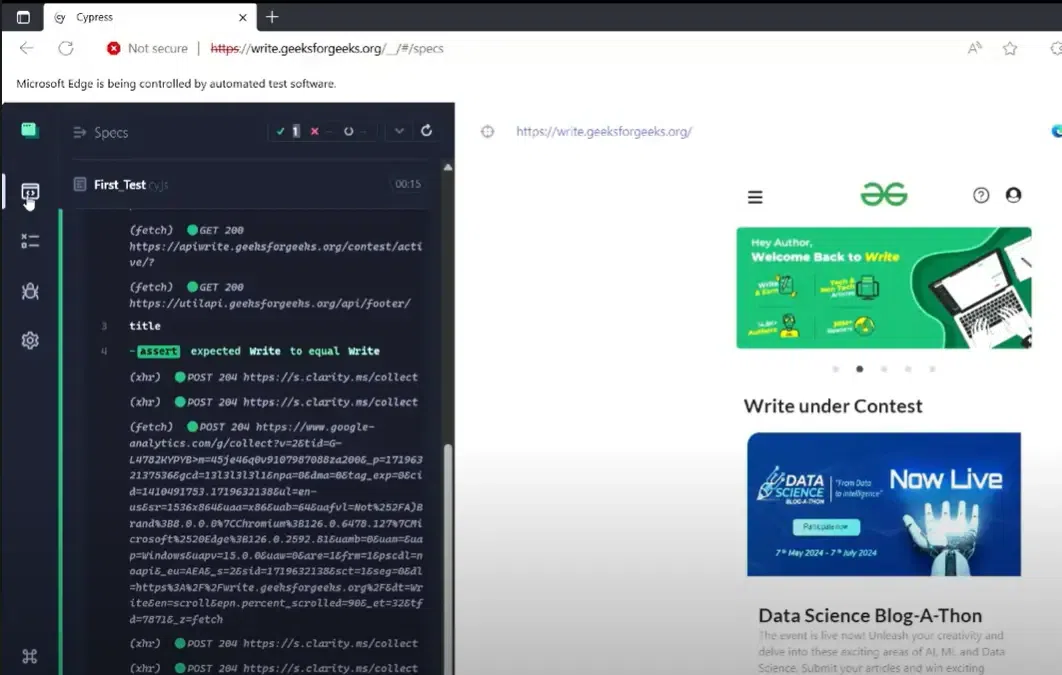Open Data Science Blog-A-Thon contest image
This screenshot has width=1062, height=675.
pos(884,504)
